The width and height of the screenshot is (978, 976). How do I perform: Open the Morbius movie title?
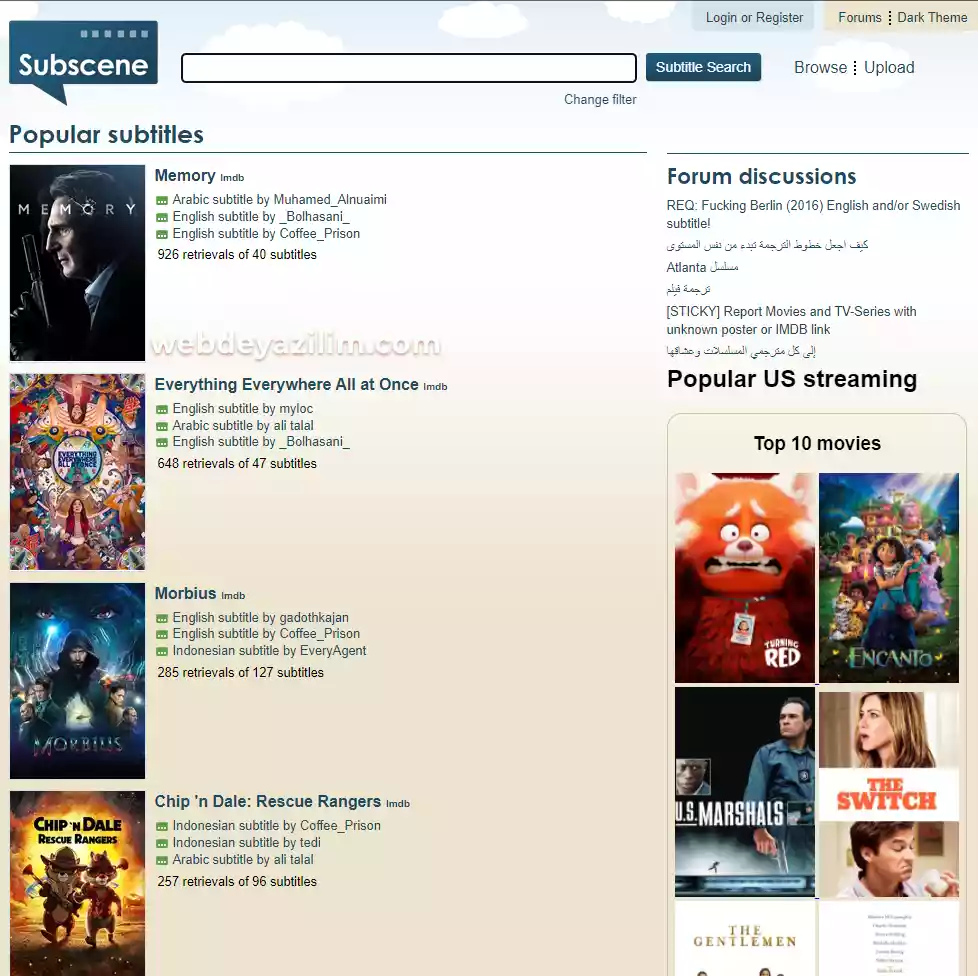click(x=185, y=593)
